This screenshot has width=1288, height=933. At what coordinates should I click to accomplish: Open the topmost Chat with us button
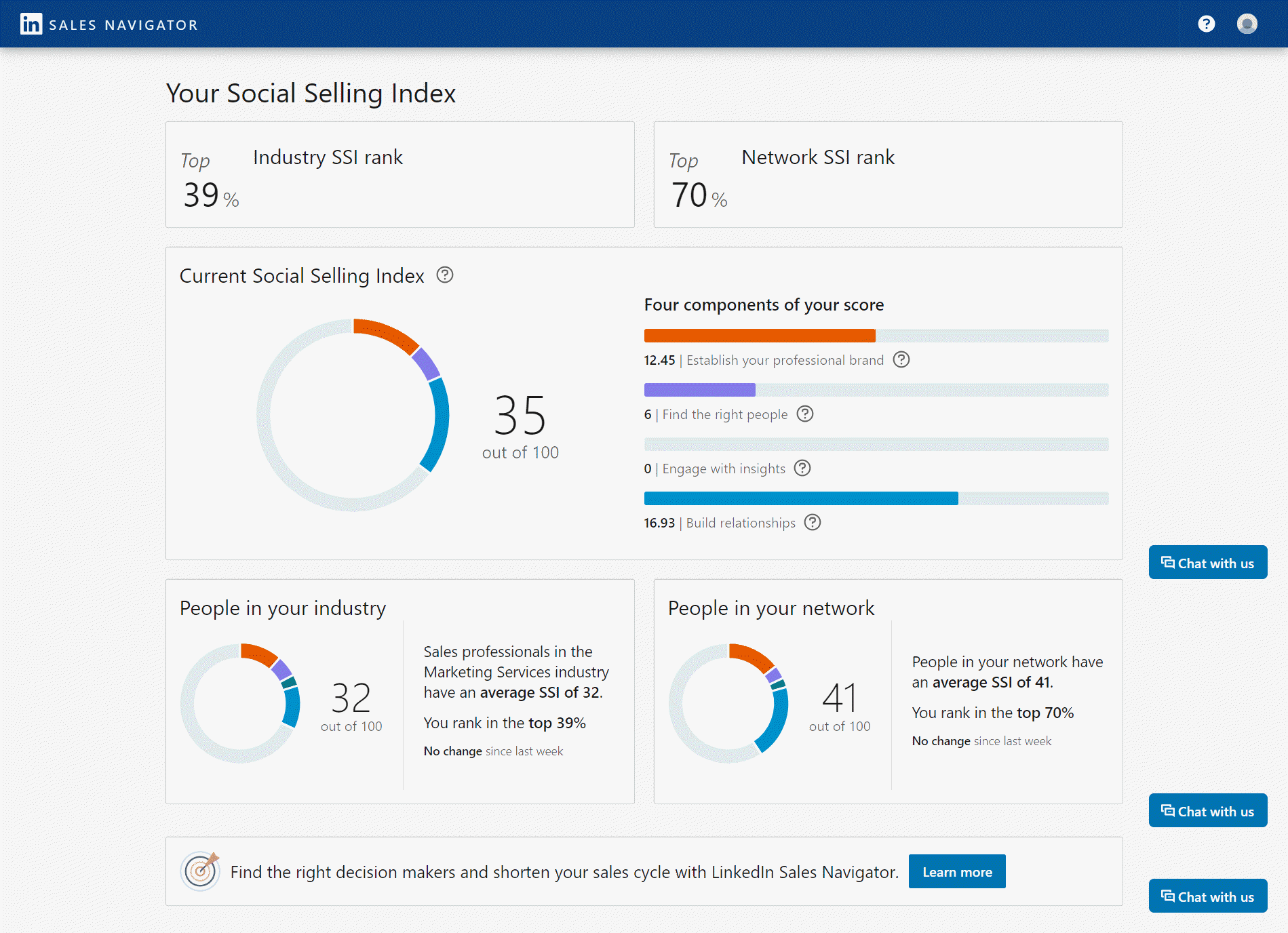(x=1208, y=562)
